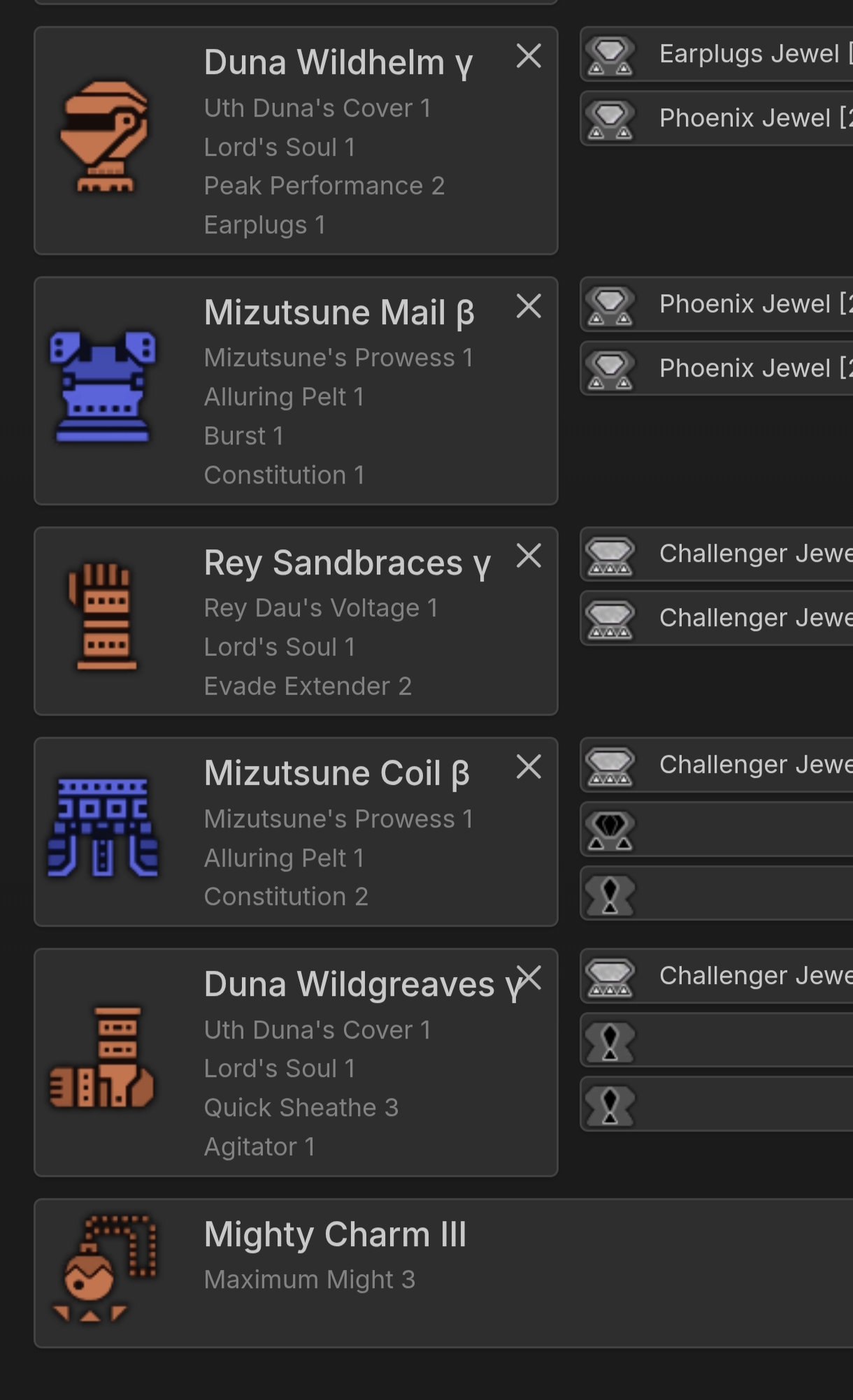The height and width of the screenshot is (1400, 853).
Task: Click the Duna Wildgreaves γ title
Action: pyautogui.click(x=362, y=985)
